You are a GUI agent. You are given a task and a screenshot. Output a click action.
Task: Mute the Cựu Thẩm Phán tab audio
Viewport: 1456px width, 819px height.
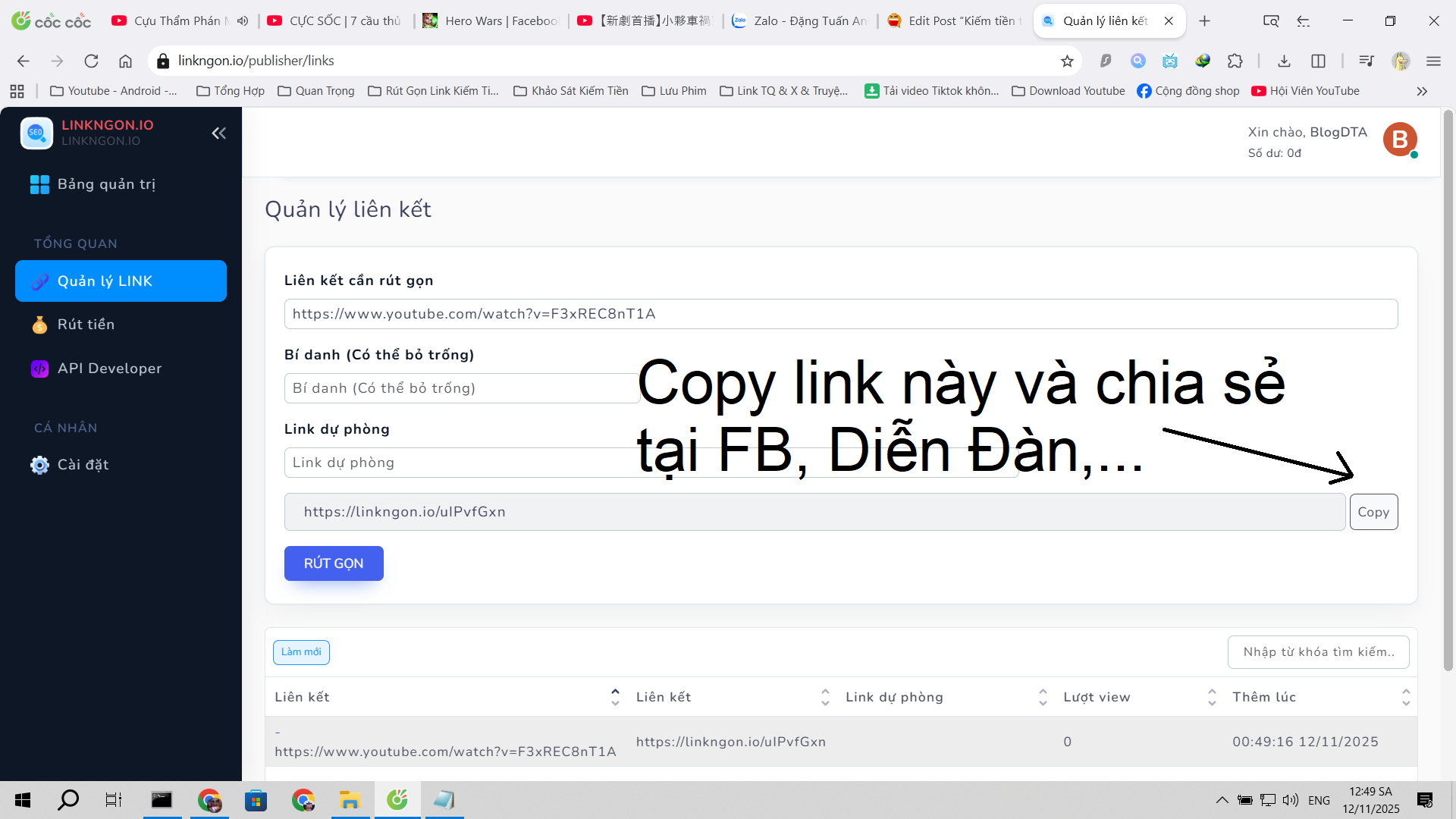(243, 21)
